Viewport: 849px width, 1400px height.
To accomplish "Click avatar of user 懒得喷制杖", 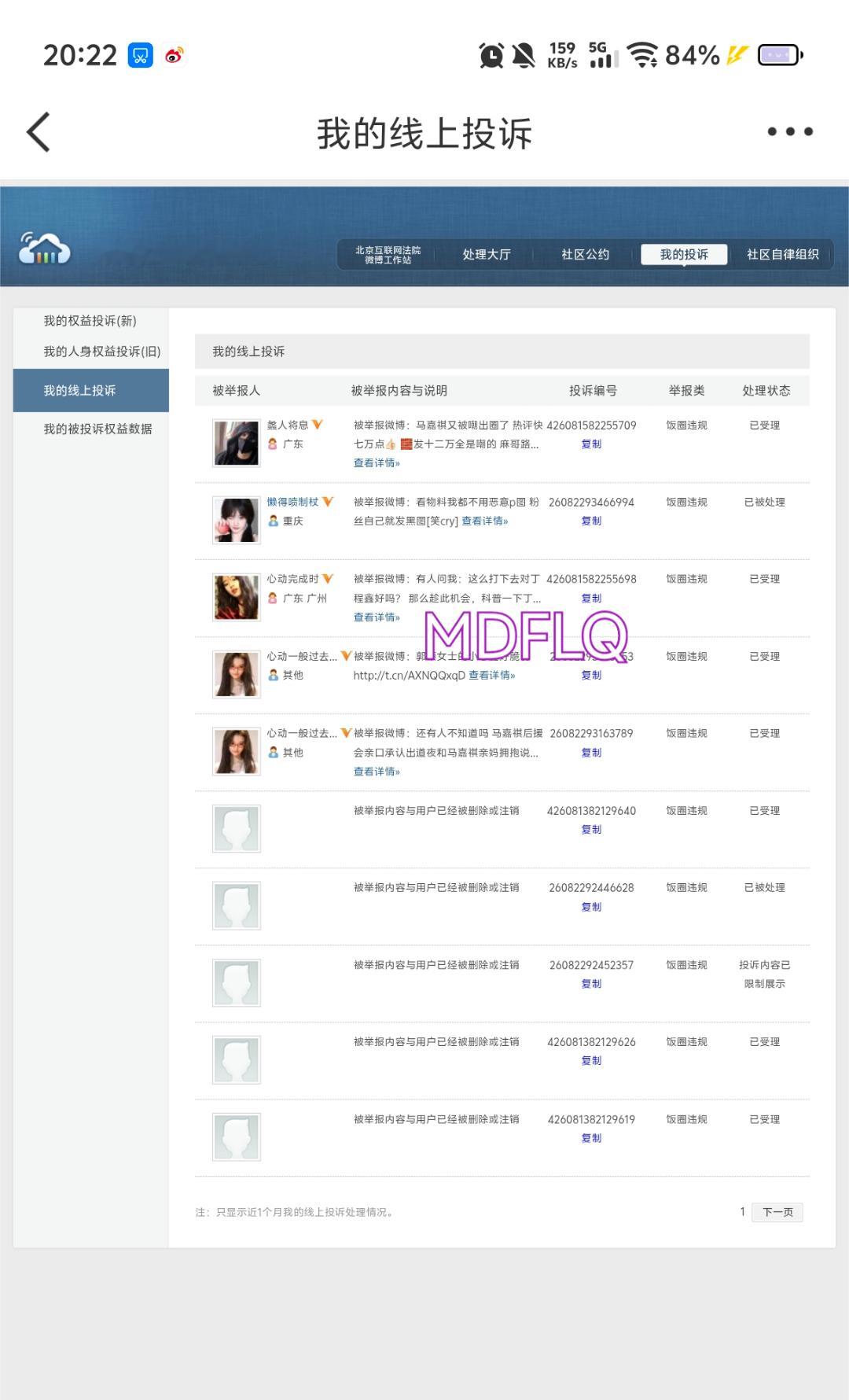I will point(236,520).
